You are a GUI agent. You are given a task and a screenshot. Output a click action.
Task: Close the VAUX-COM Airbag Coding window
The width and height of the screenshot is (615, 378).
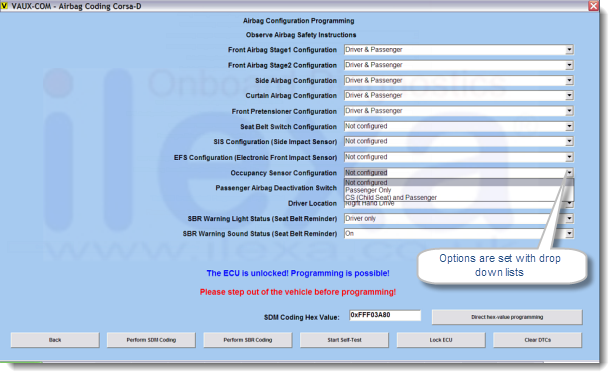[593, 6]
